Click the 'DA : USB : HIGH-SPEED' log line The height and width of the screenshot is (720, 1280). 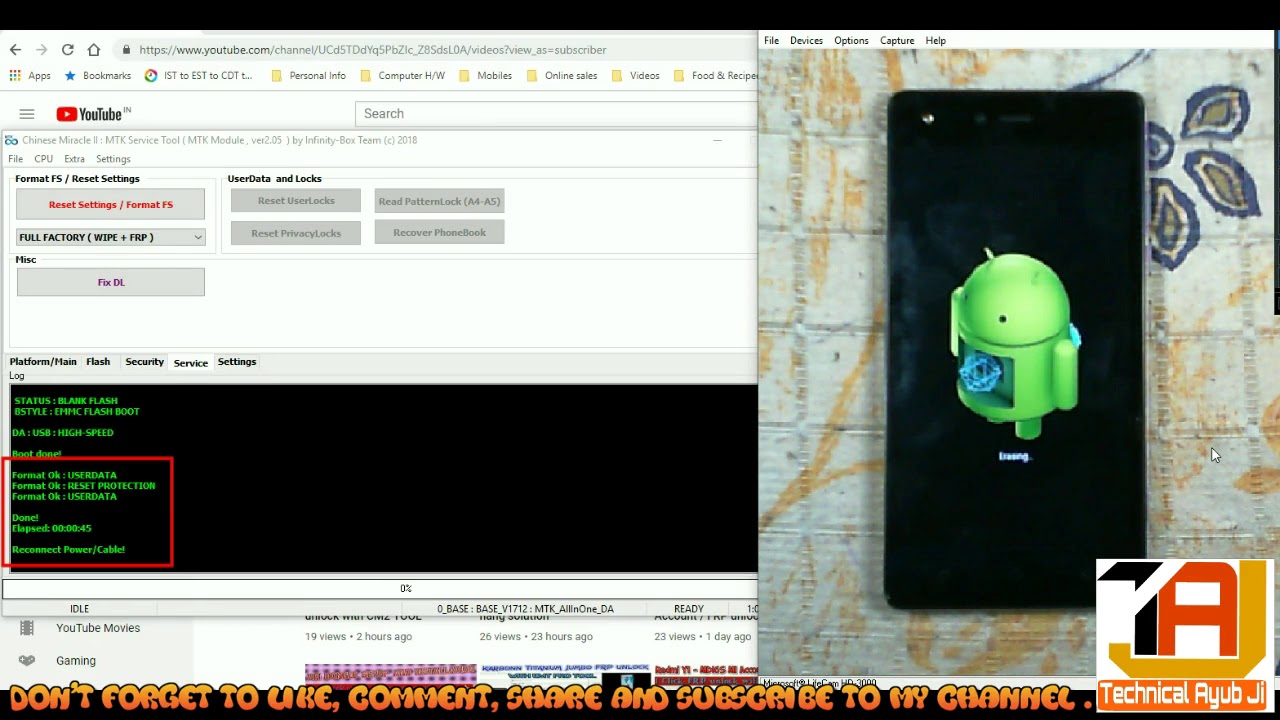[x=63, y=433]
